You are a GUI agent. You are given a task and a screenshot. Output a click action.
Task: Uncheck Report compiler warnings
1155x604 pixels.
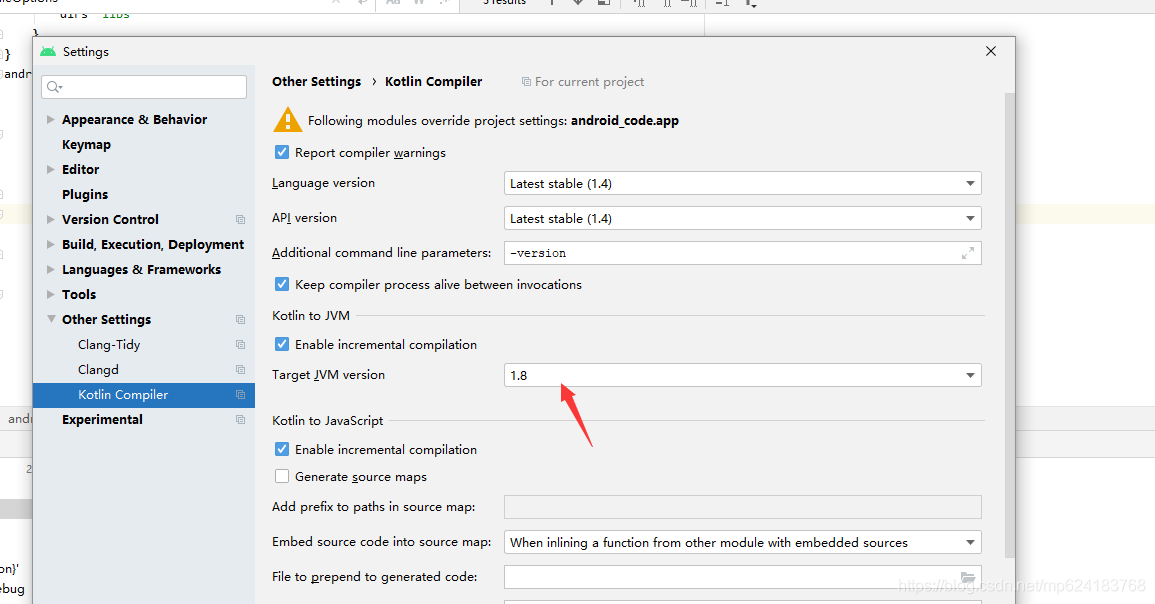point(281,152)
